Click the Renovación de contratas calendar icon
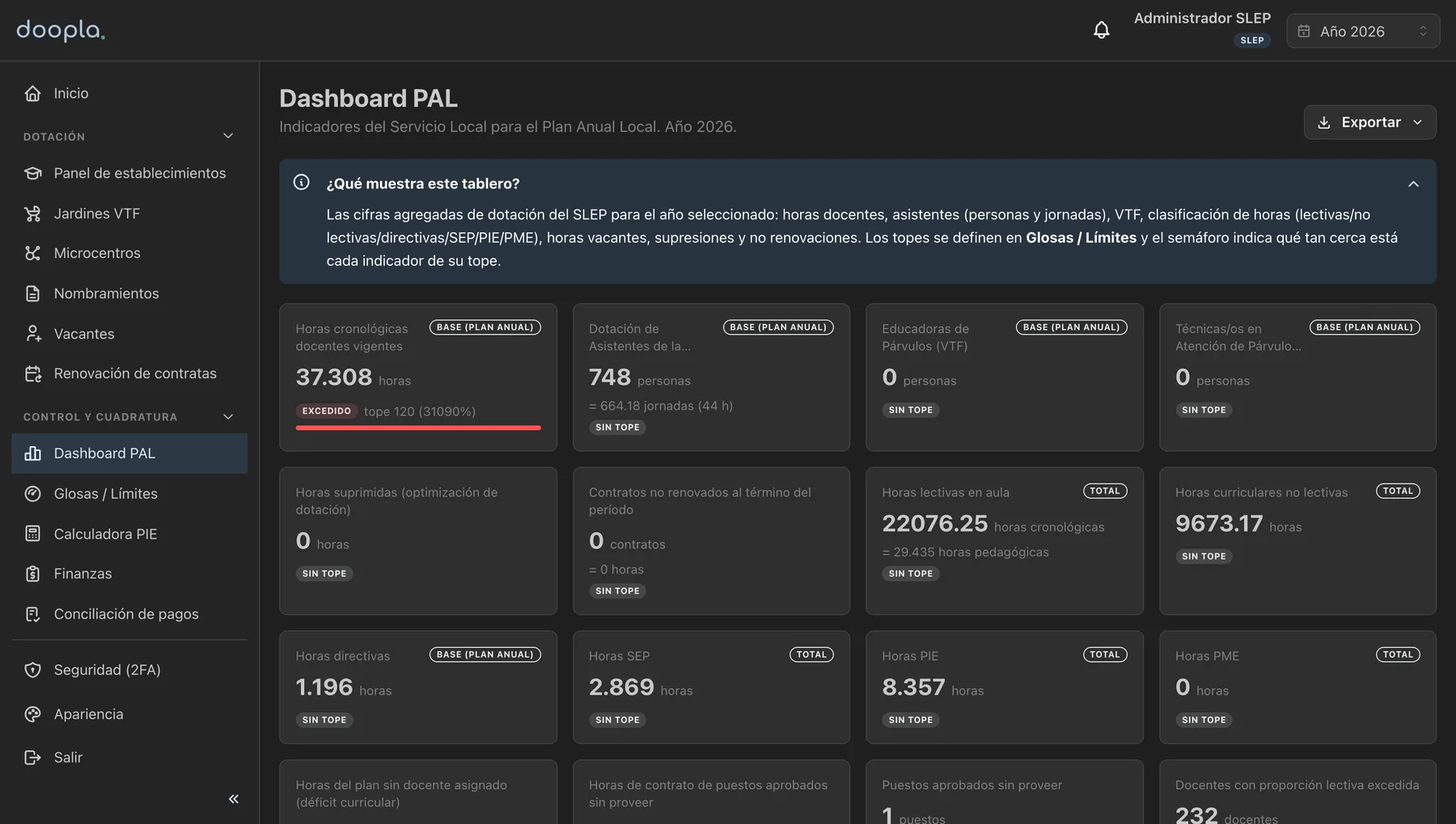 pos(32,374)
